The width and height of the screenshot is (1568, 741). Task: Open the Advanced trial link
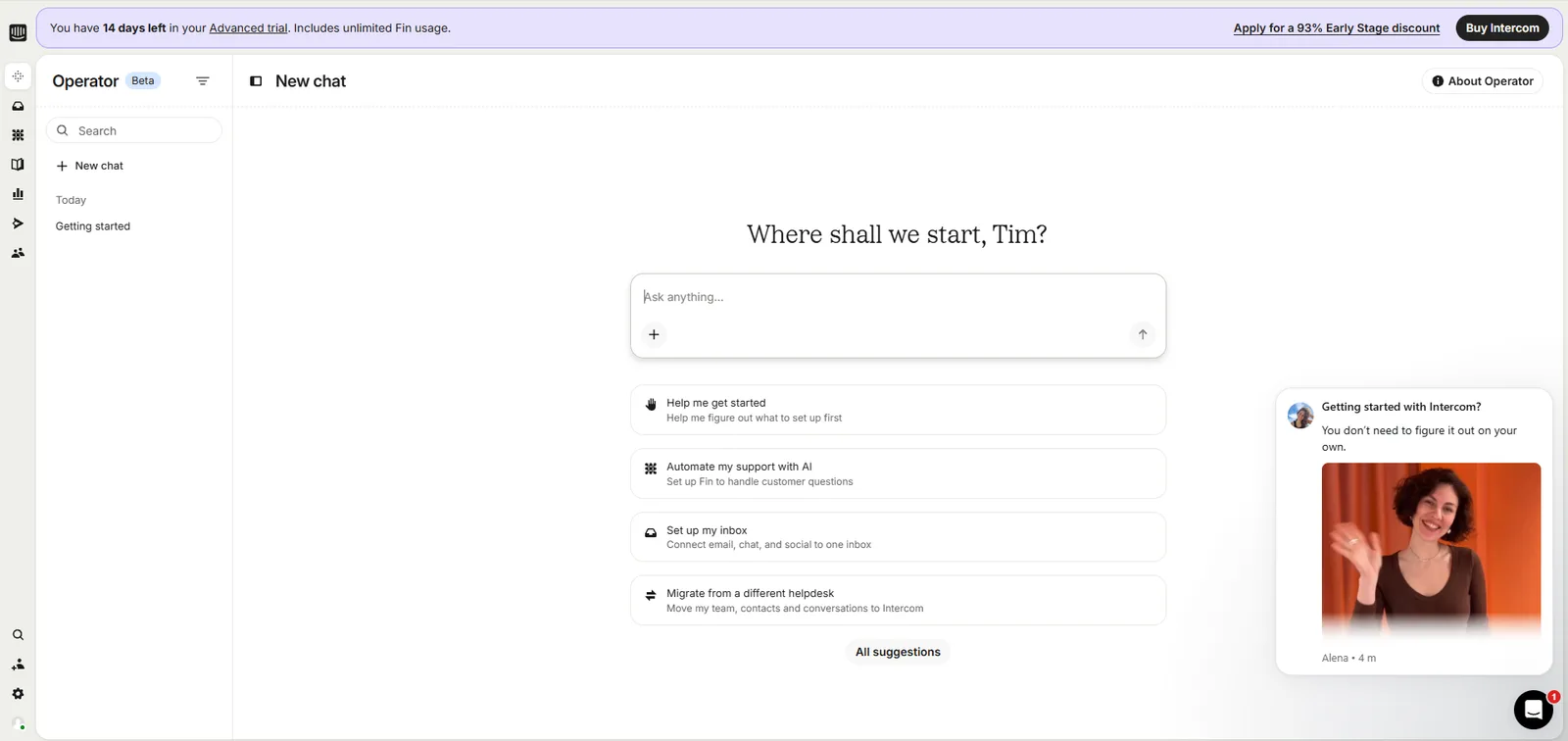tap(249, 28)
